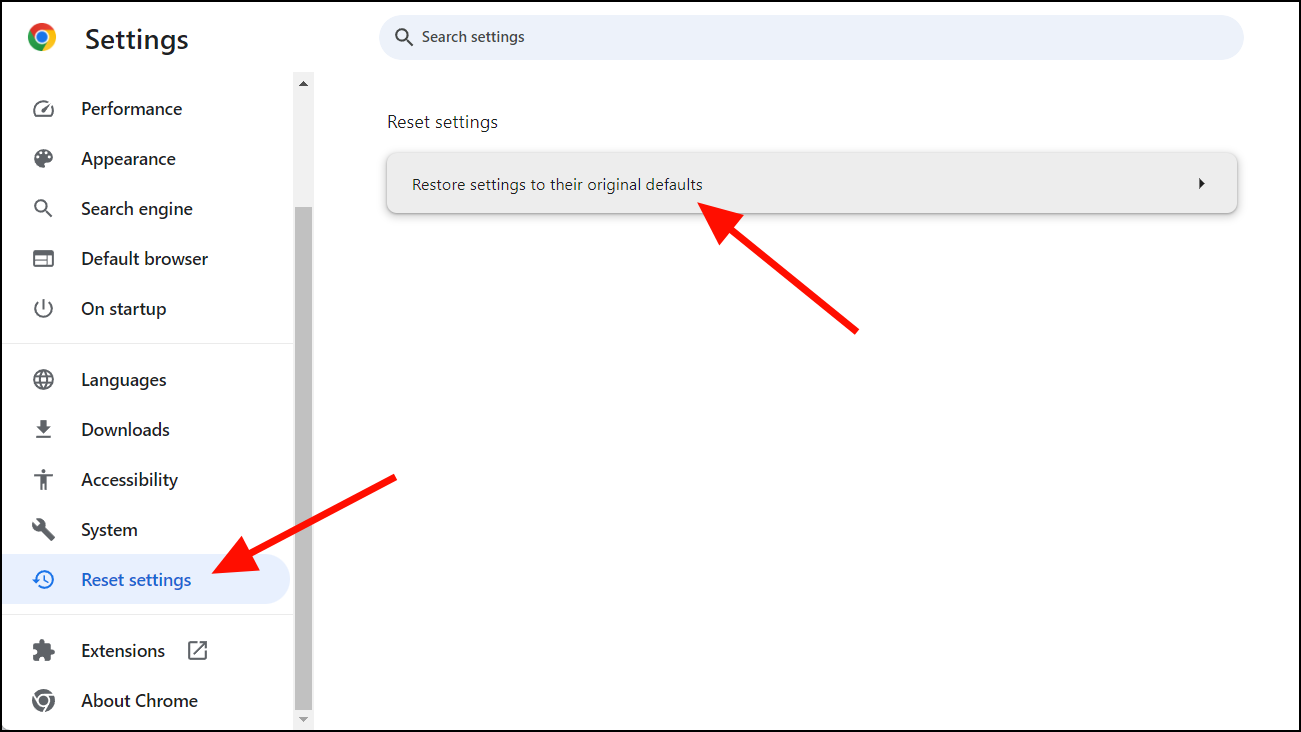Screen dimensions: 1301x732
Task: Select the System wrench icon
Action: pos(44,529)
